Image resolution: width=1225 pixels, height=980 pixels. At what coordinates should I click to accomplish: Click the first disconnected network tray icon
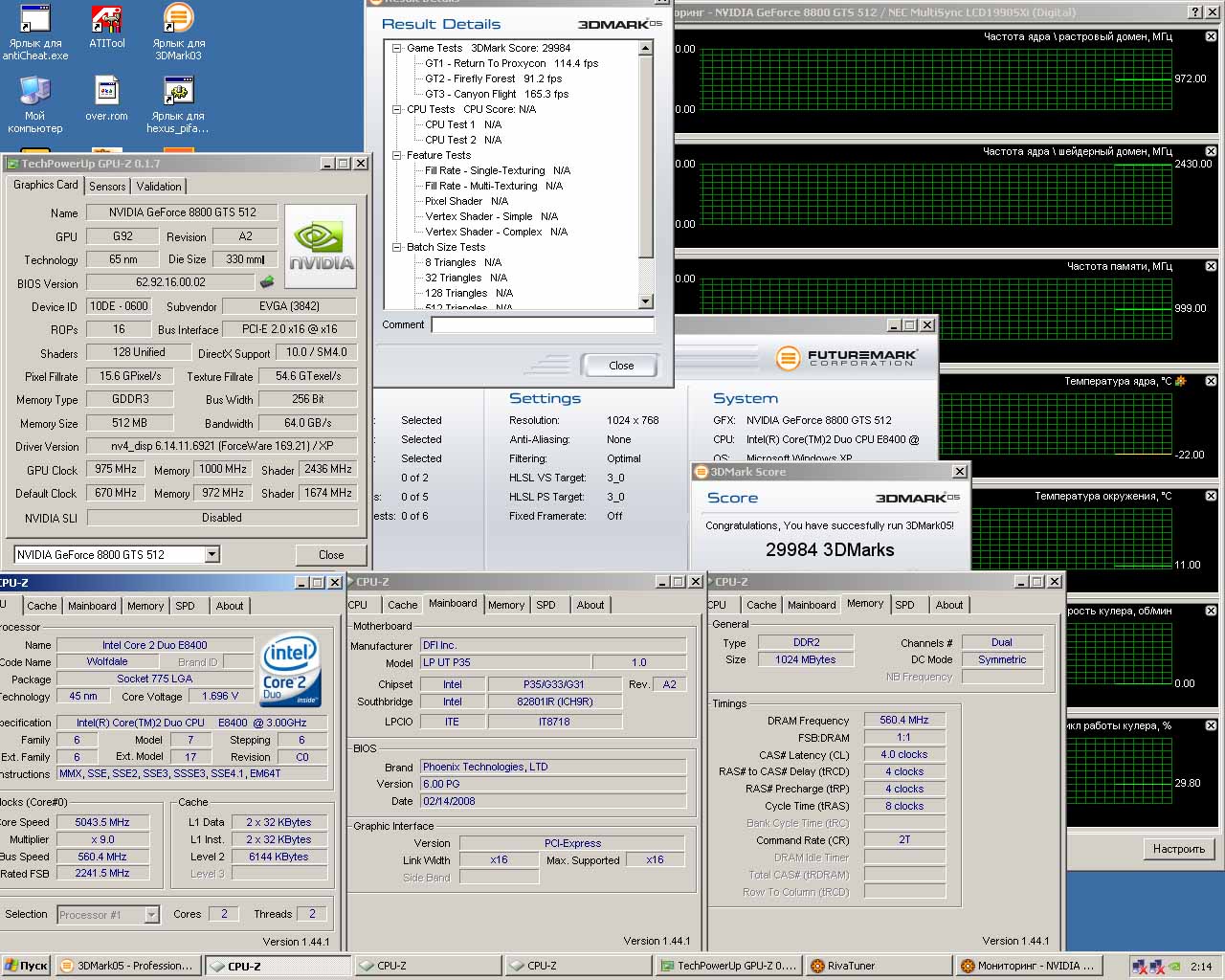click(x=1140, y=967)
